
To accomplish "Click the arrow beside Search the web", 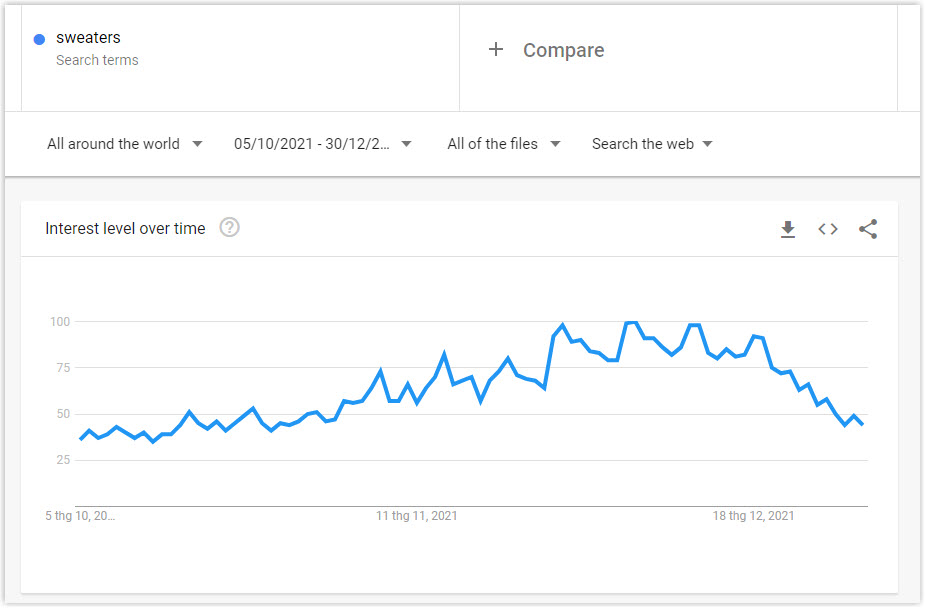I will click(x=707, y=144).
